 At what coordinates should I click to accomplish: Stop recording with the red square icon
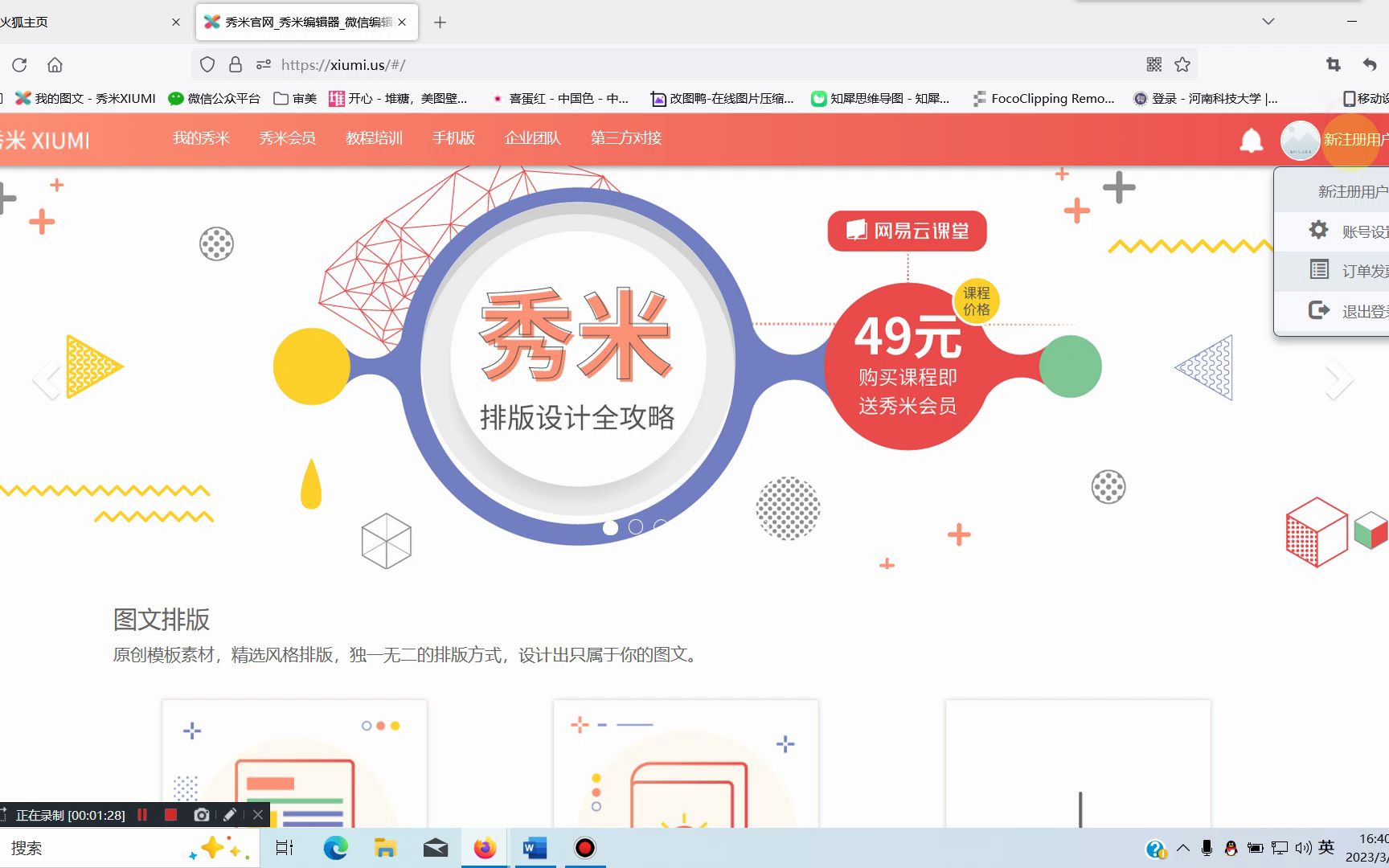170,815
